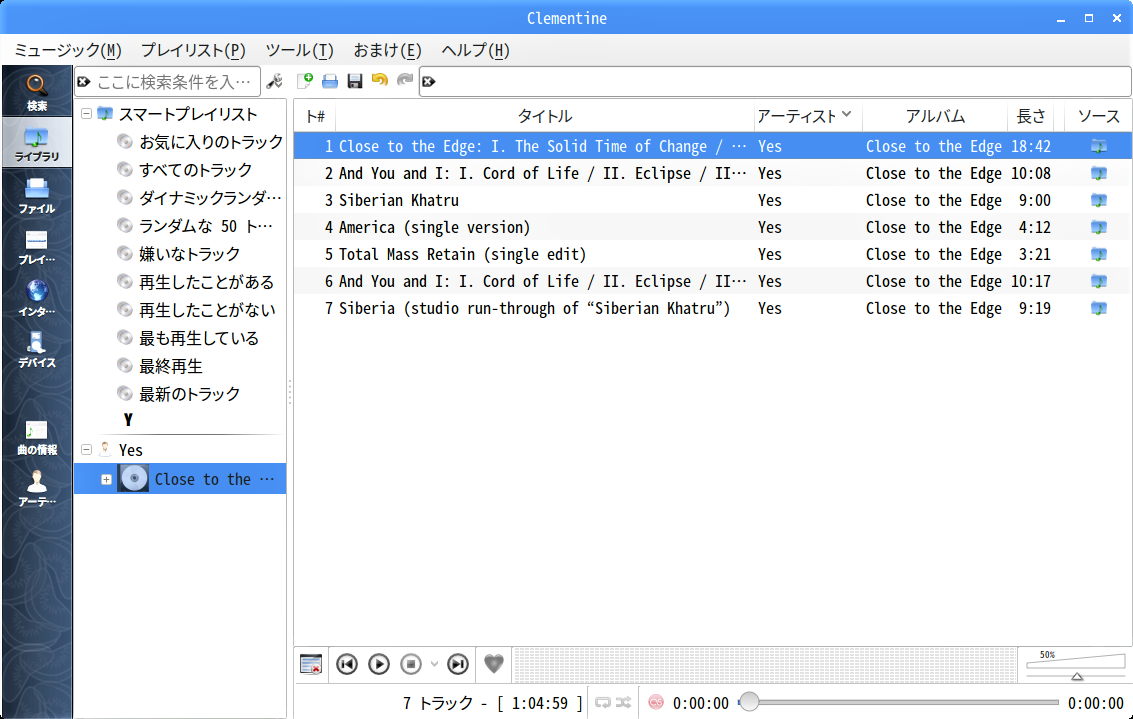
Task: Sort by the アーティスト column header
Action: click(807, 116)
